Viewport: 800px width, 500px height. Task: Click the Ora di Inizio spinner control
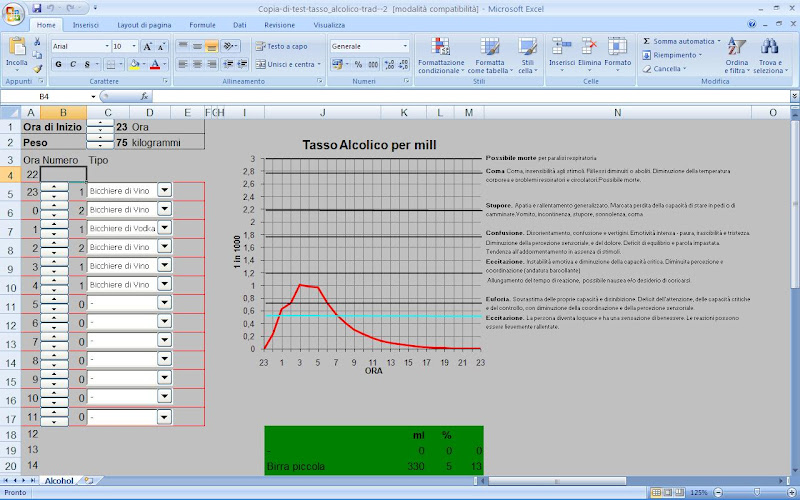click(100, 126)
